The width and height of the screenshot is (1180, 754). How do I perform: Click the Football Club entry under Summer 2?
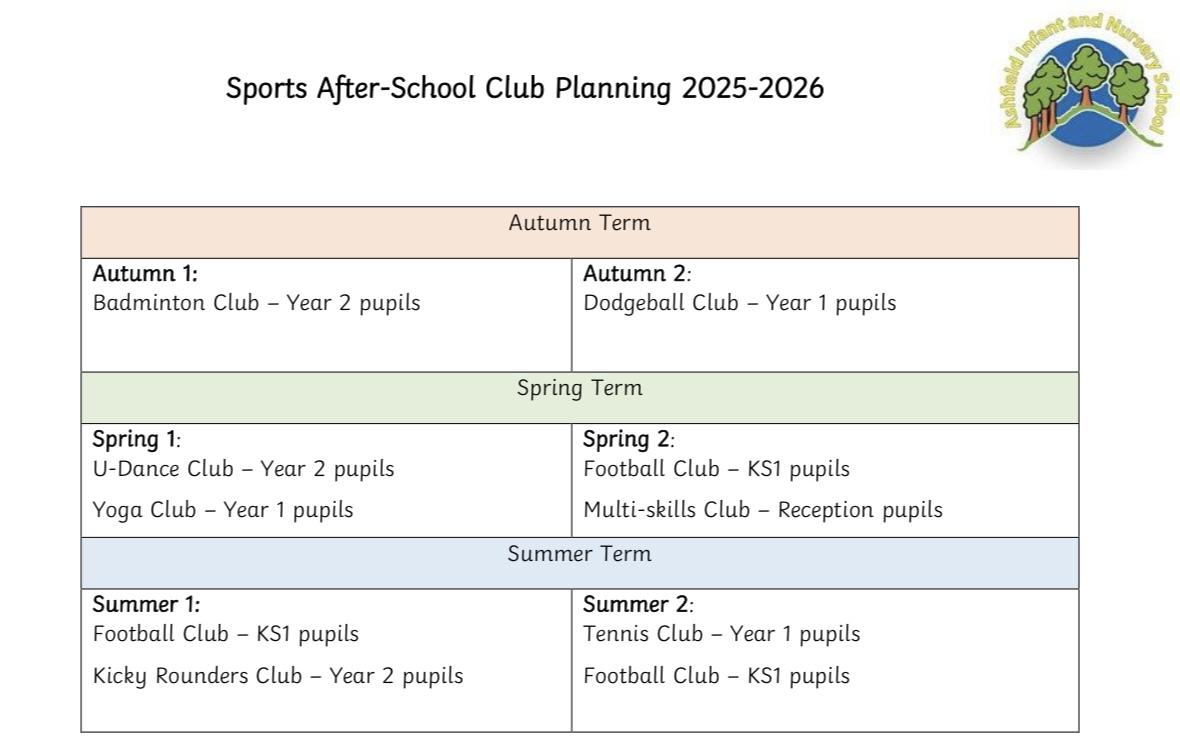pos(716,676)
